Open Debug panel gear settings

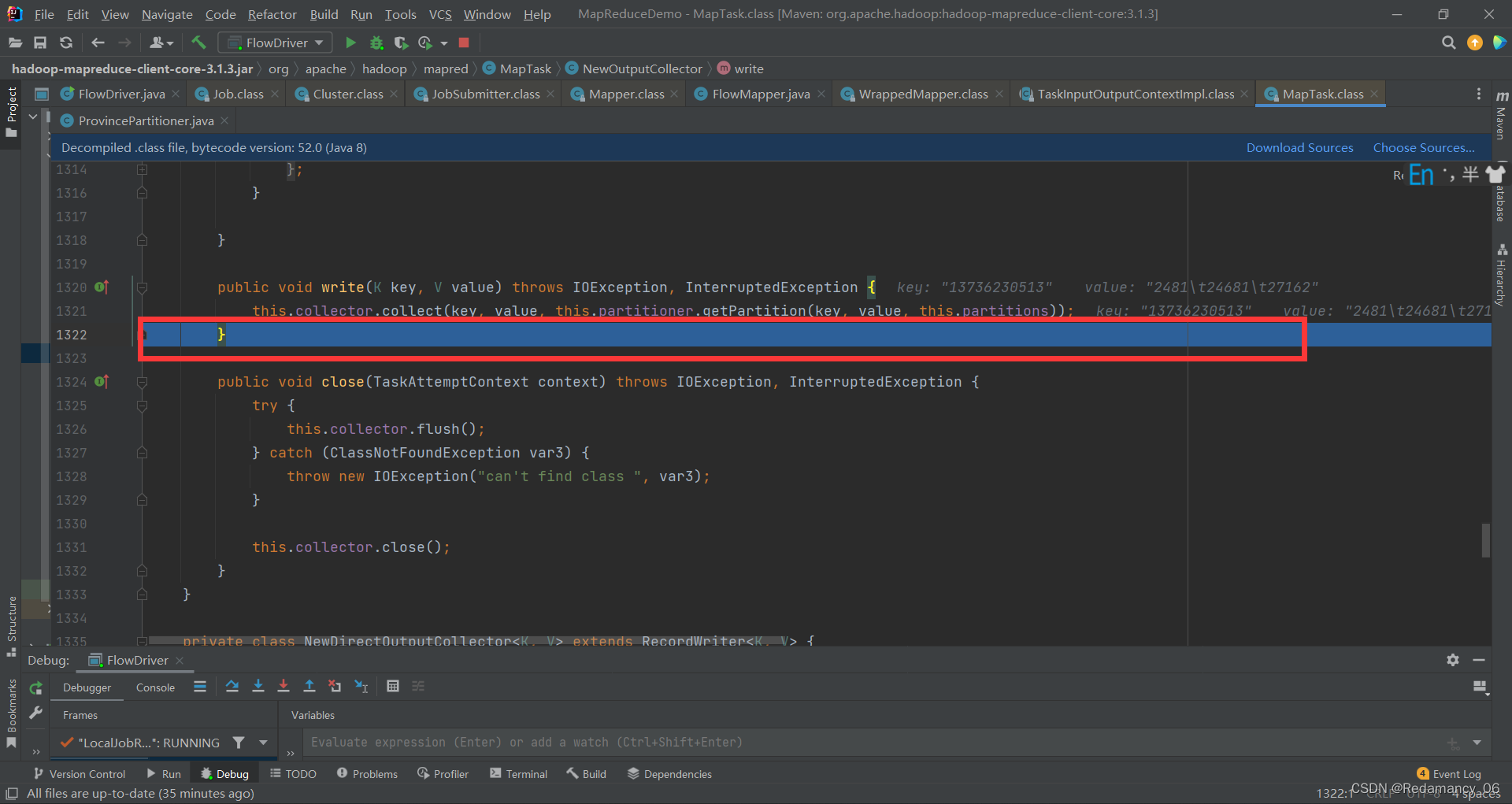tap(1453, 660)
